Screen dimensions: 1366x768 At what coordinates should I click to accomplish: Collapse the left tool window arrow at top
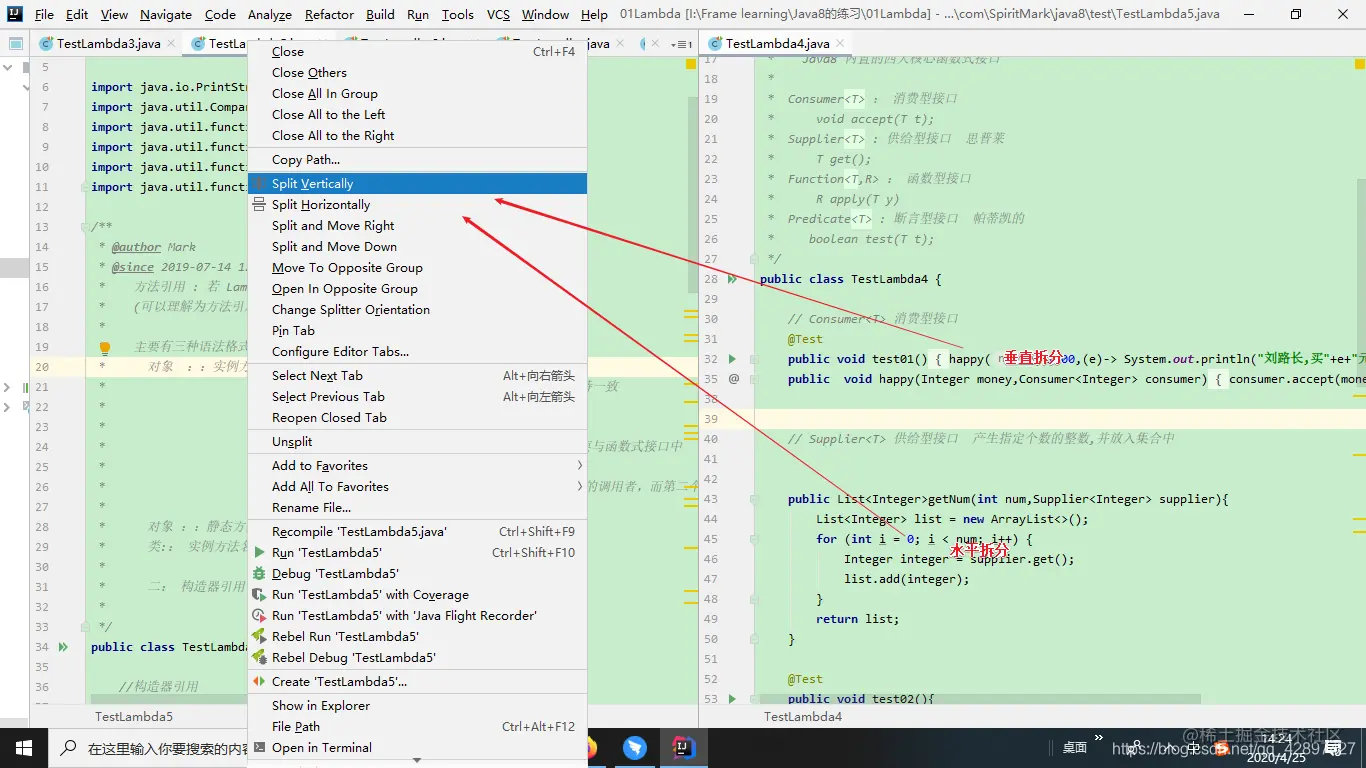coord(8,68)
